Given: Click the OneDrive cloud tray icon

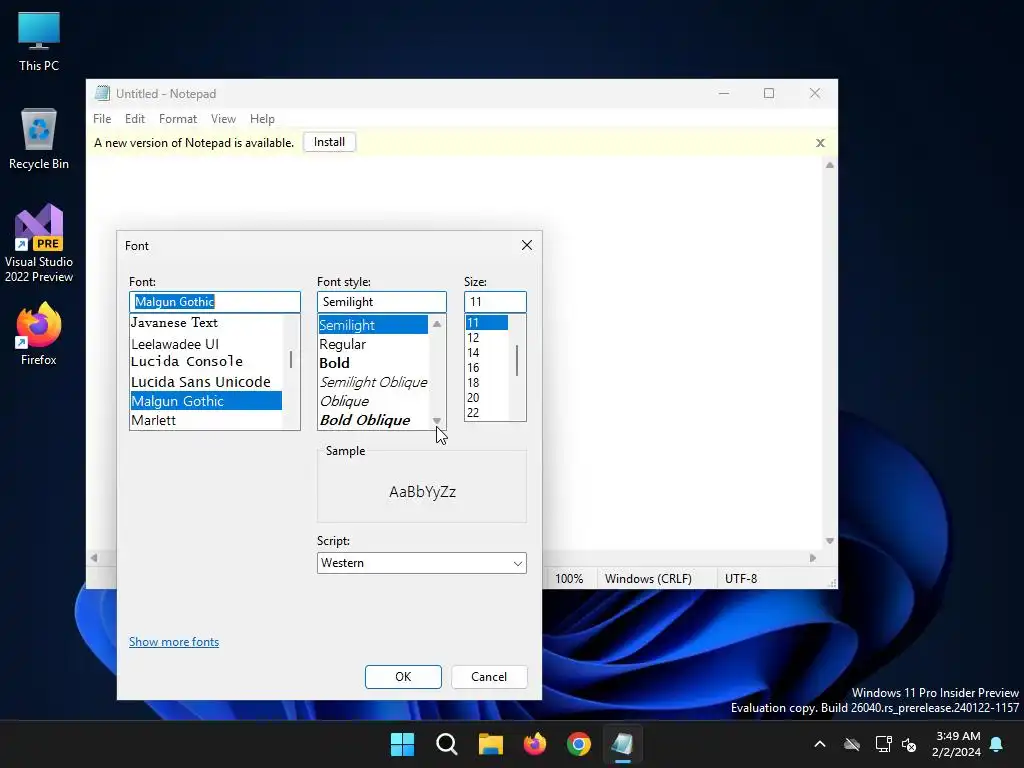Looking at the screenshot, I should pyautogui.click(x=852, y=744).
